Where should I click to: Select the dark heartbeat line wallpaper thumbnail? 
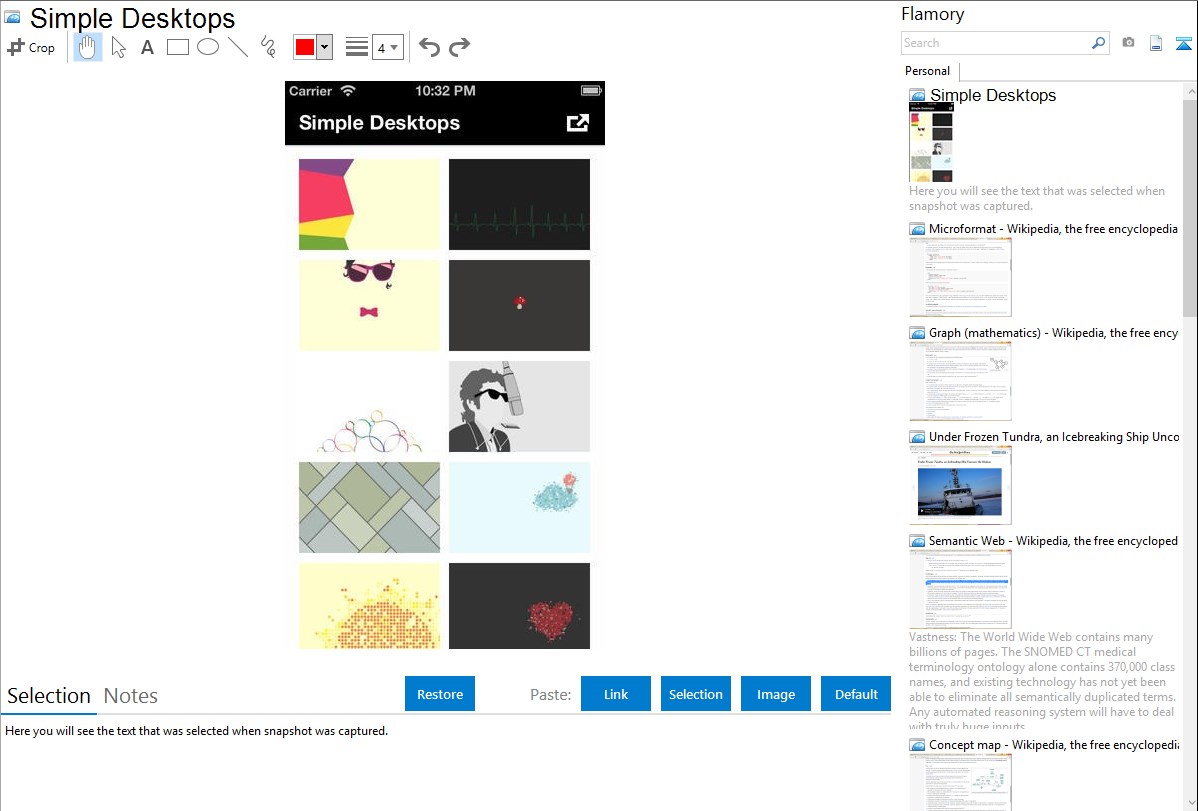520,204
